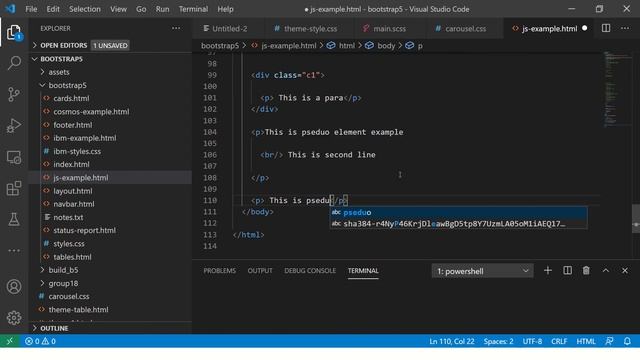Choose the sha384 autocomplete suggestion

click(x=459, y=224)
